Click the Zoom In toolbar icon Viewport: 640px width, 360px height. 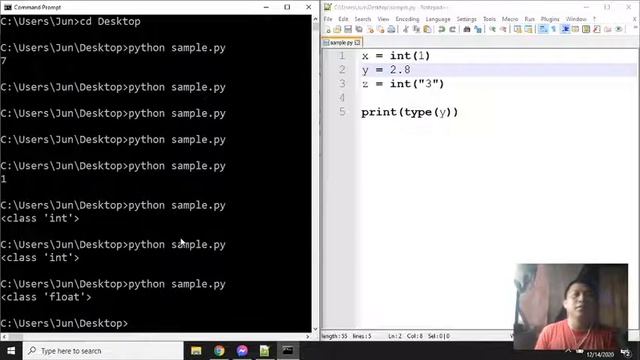coord(492,29)
